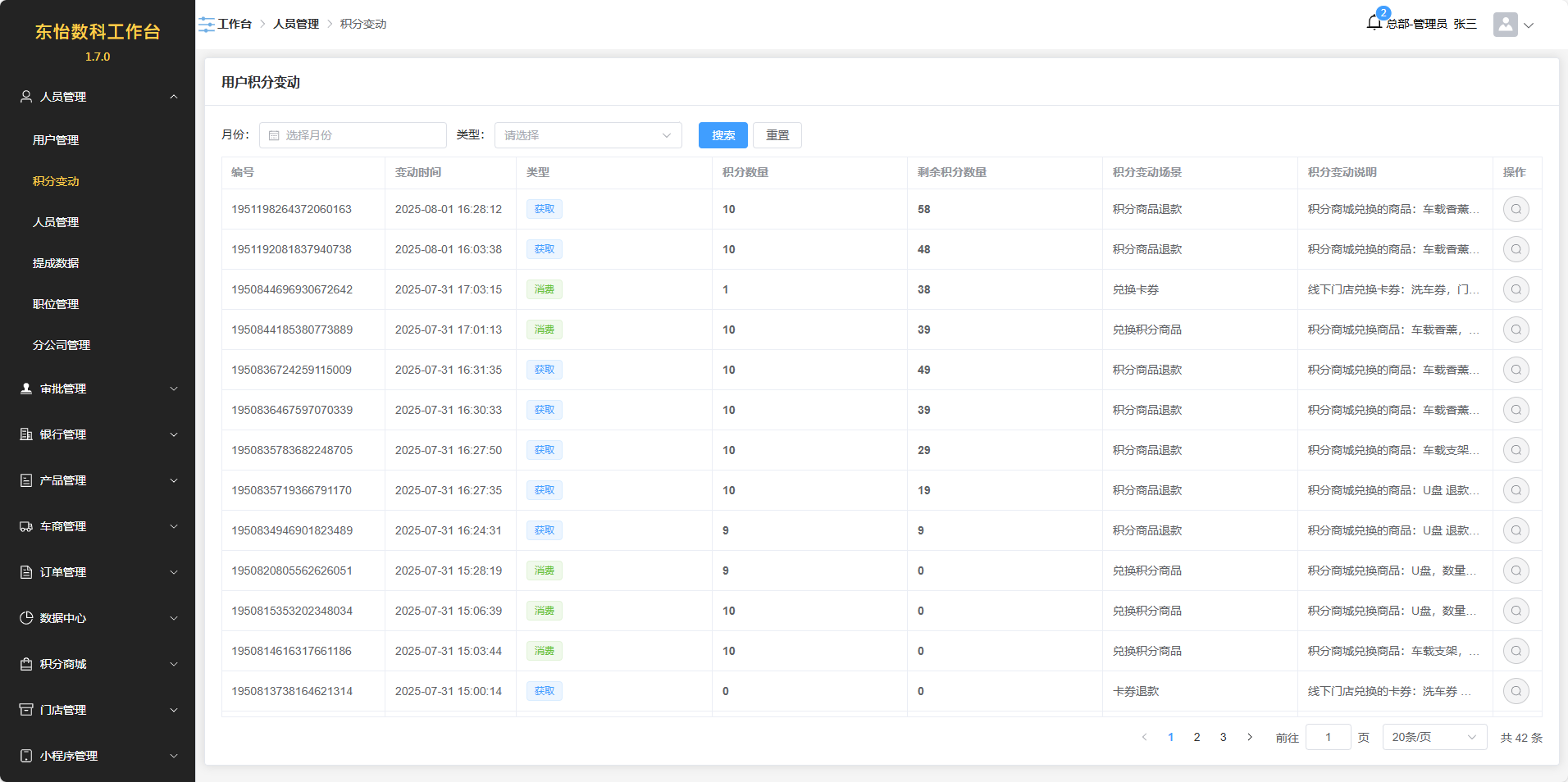Screen dimensions: 1568x782
Task: Click the go-to page number input
Action: pos(1328,737)
